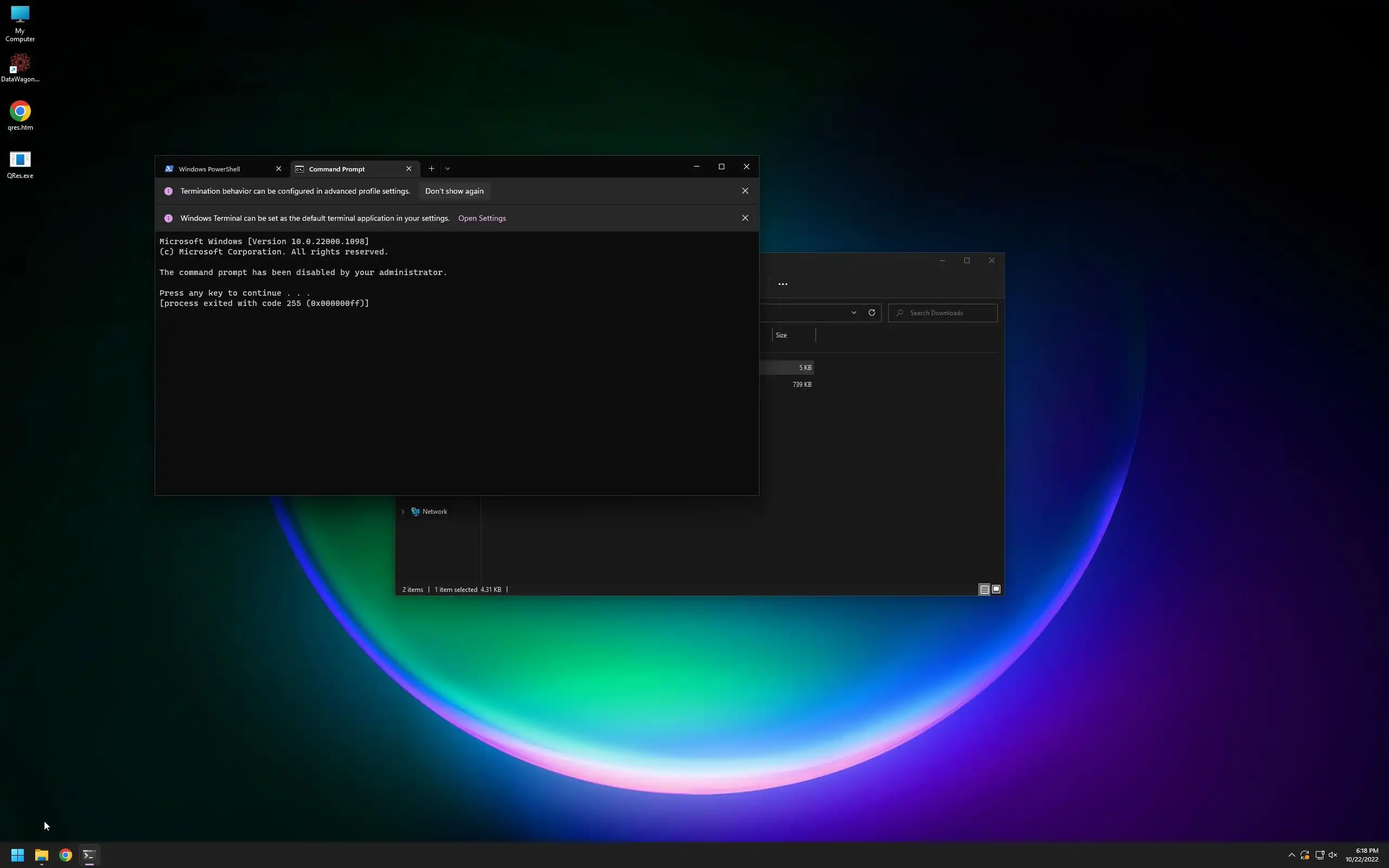Expand the Network tree item
1389x868 pixels.
(403, 512)
